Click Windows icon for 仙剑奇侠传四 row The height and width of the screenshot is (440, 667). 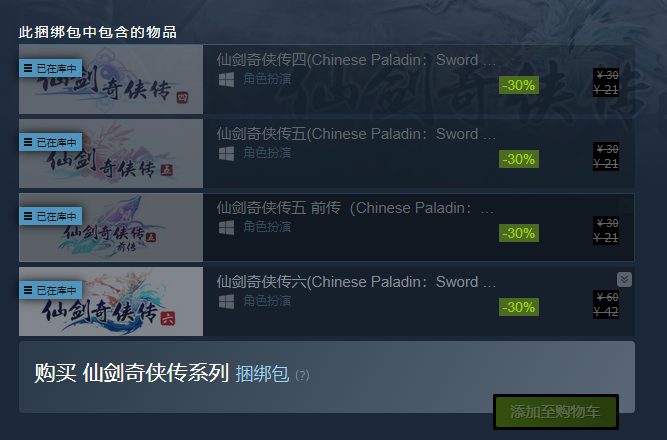[226, 80]
